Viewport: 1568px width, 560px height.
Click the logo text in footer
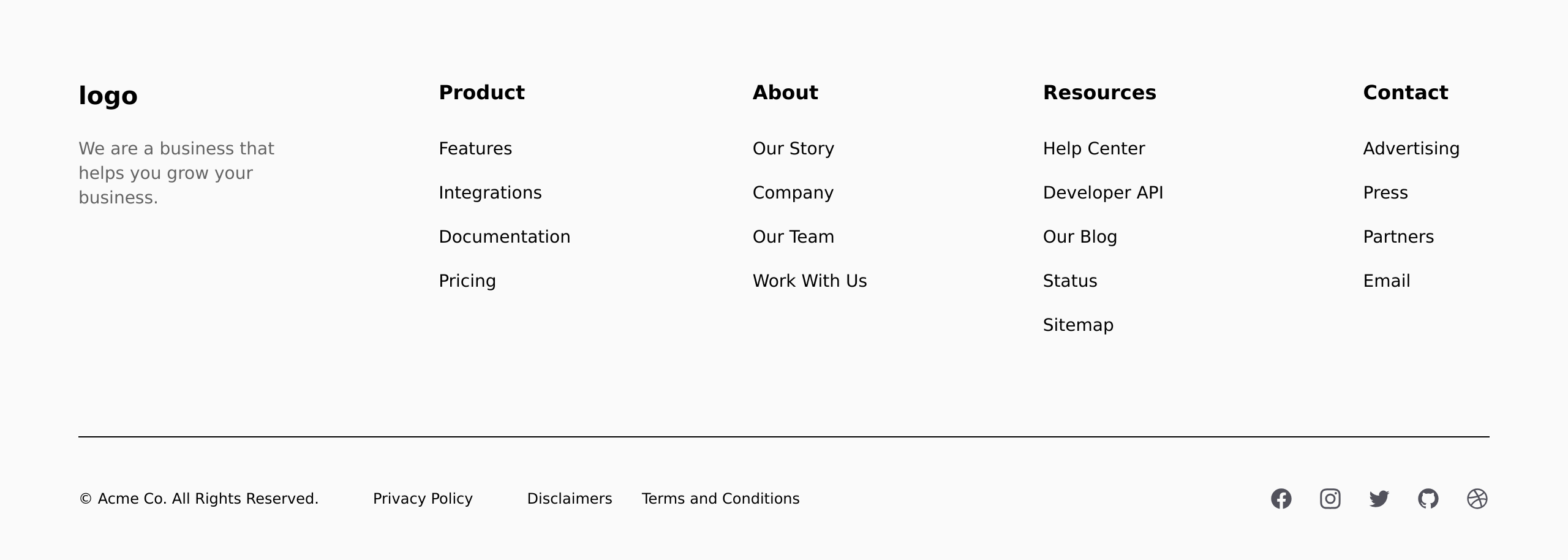[x=108, y=96]
